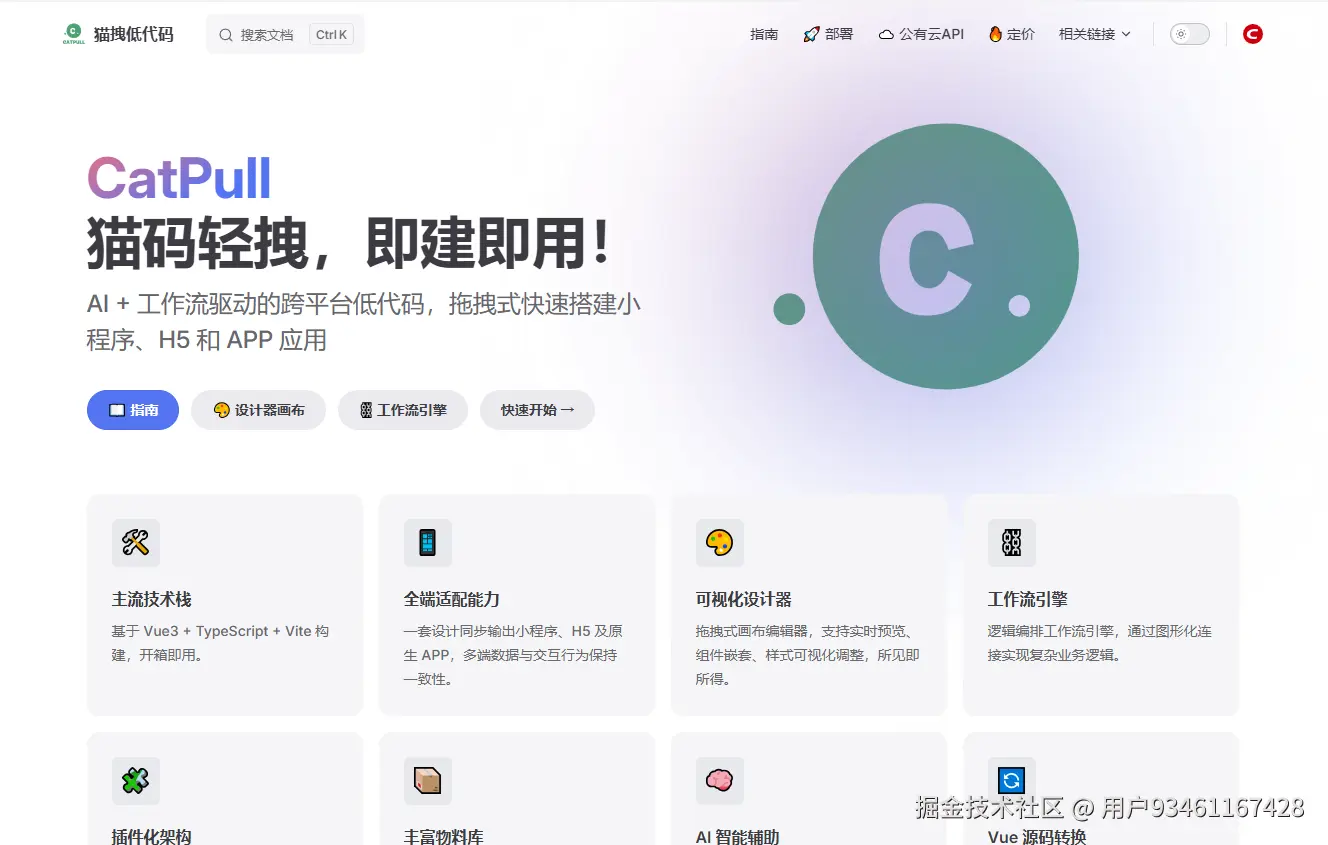Click the 插件化架构 card title
The height and width of the screenshot is (845, 1328).
click(x=152, y=836)
